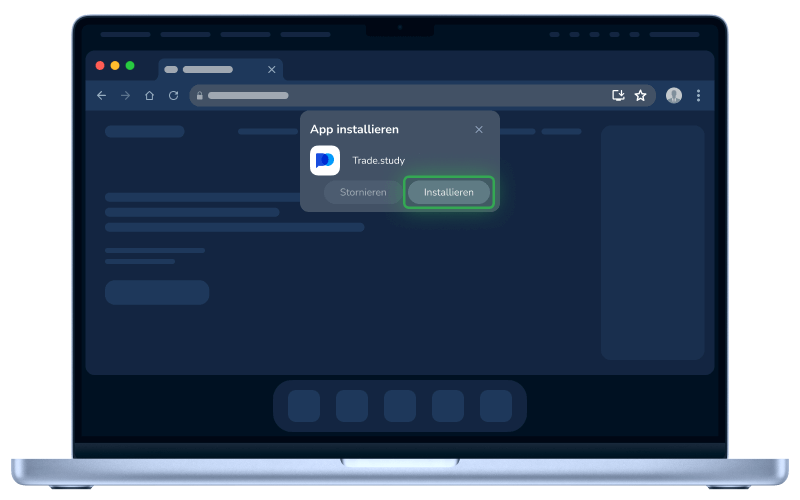Close the App installieren dialog

pyautogui.click(x=479, y=129)
